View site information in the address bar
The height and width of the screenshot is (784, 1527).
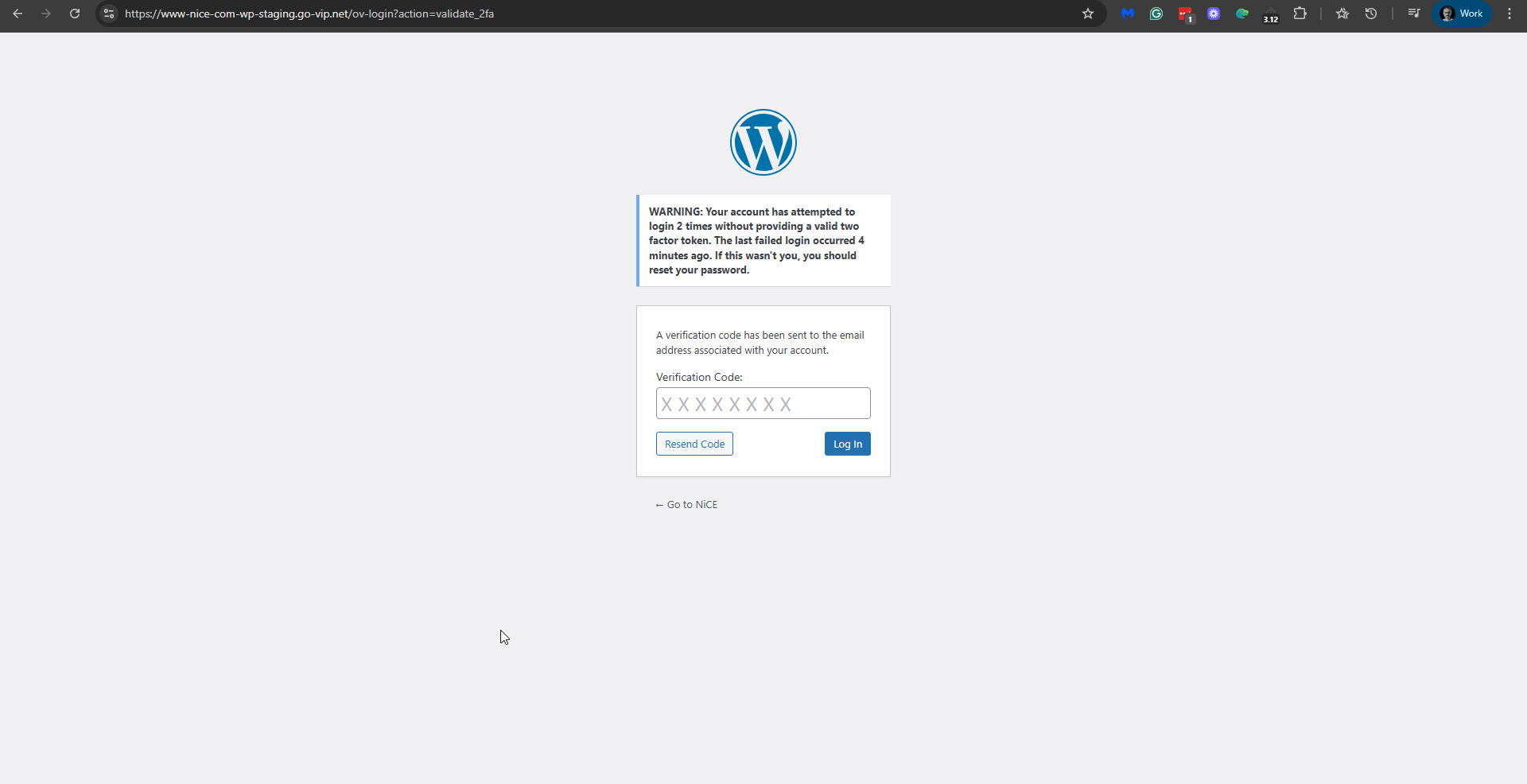click(x=109, y=14)
